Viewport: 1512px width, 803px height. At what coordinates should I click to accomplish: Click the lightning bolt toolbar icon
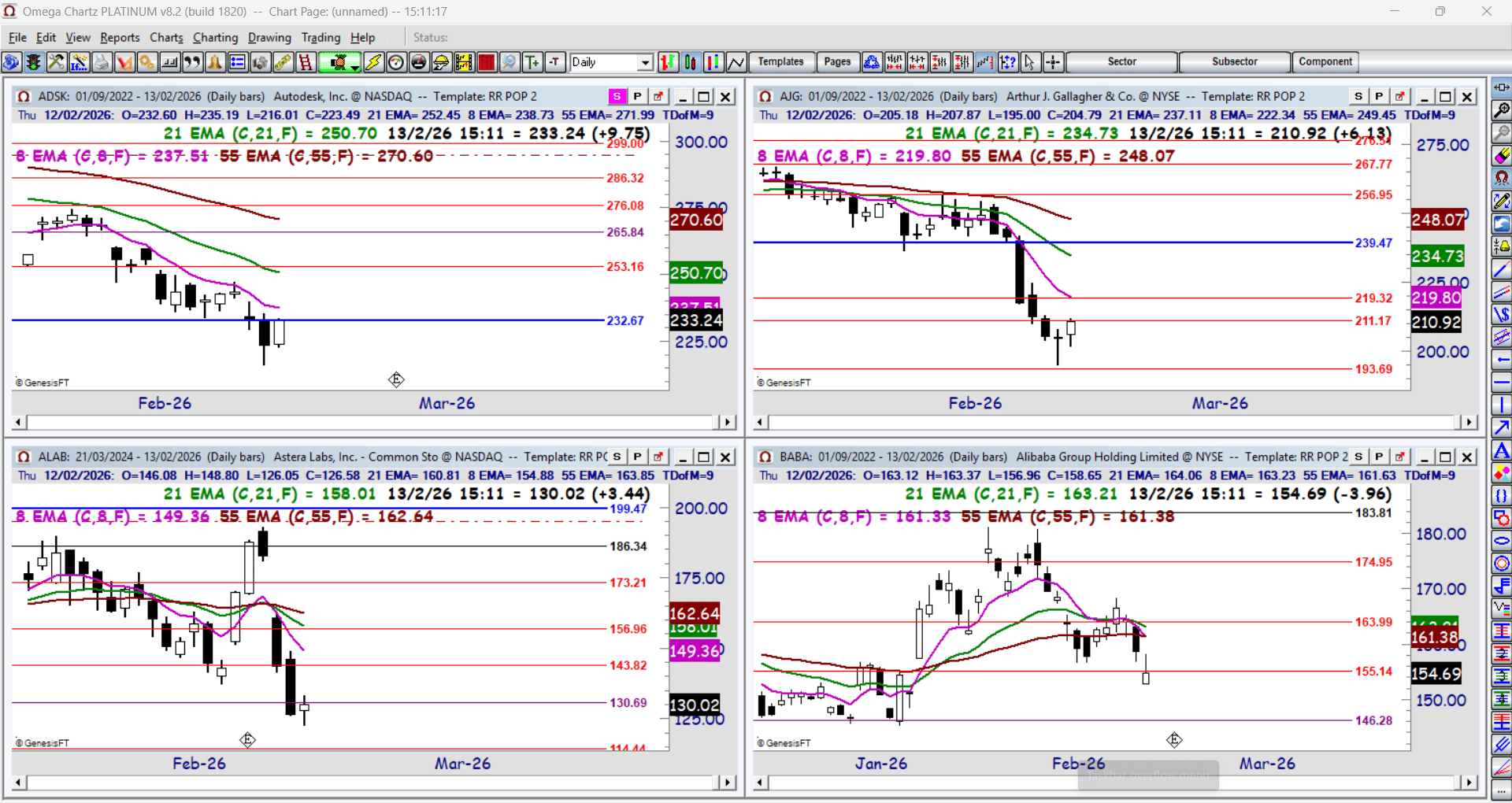tap(373, 62)
